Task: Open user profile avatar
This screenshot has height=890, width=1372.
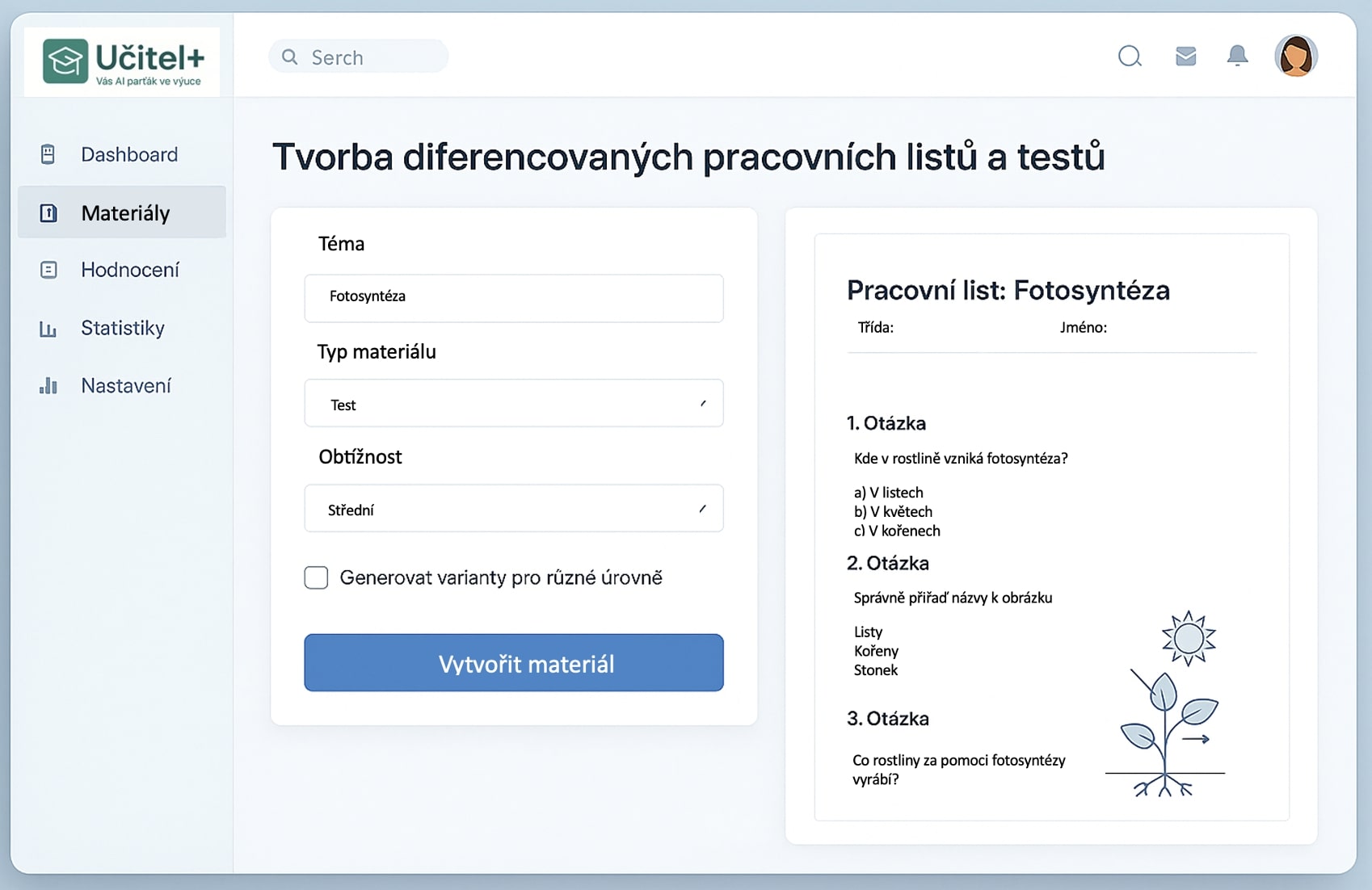Action: pos(1295,56)
